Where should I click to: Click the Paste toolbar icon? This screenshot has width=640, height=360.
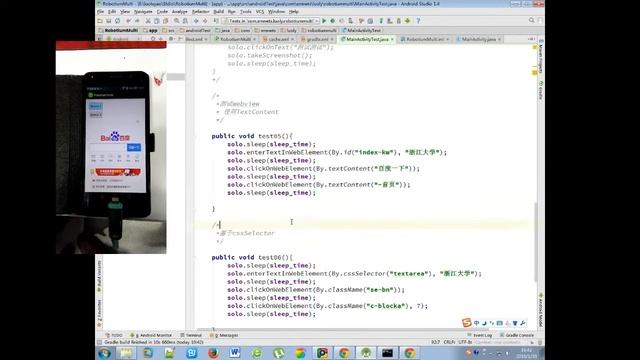pos(165,21)
